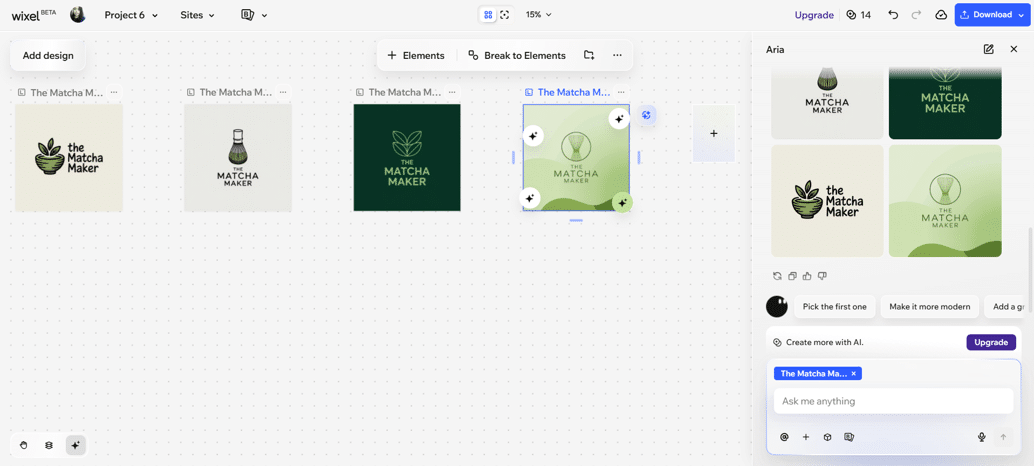This screenshot has height=466, width=1034.
Task: Redo the last action
Action: point(916,15)
